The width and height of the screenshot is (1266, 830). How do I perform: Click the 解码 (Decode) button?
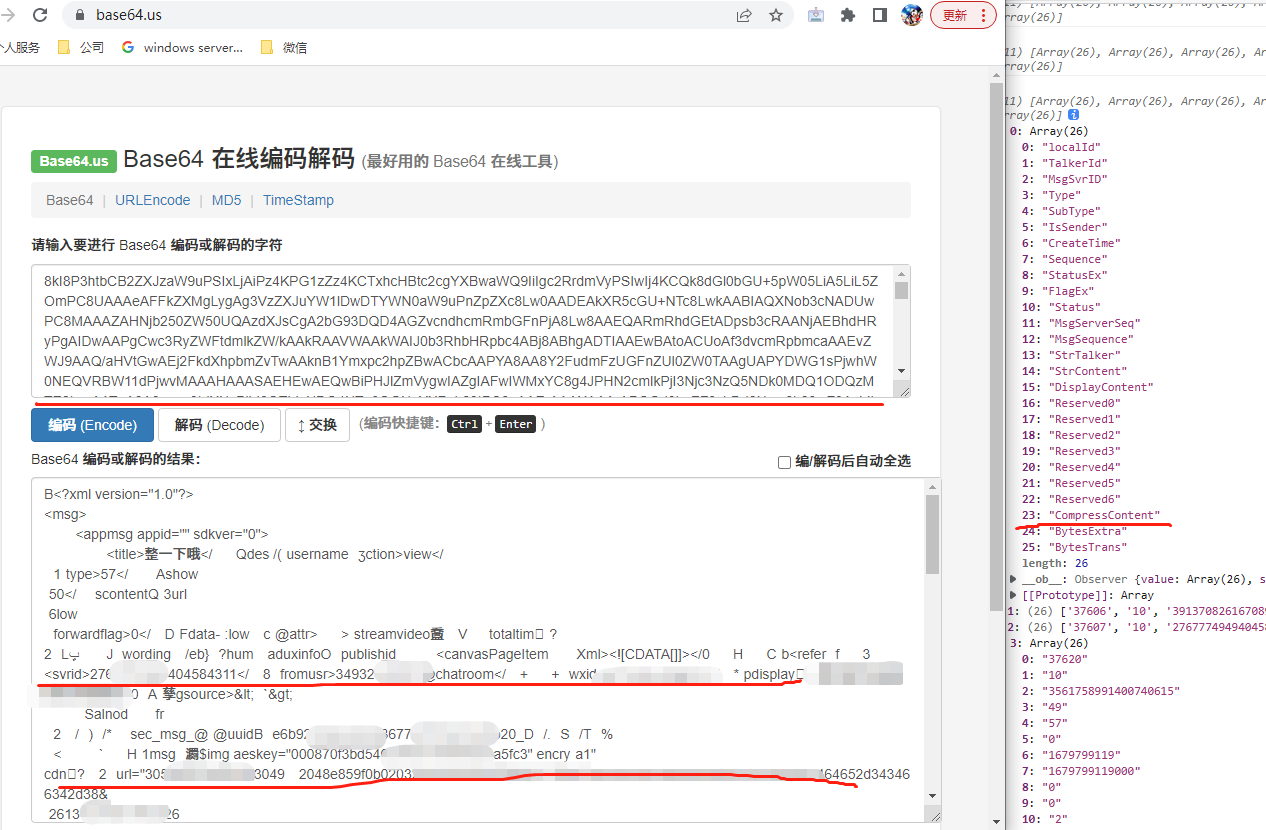[x=219, y=424]
